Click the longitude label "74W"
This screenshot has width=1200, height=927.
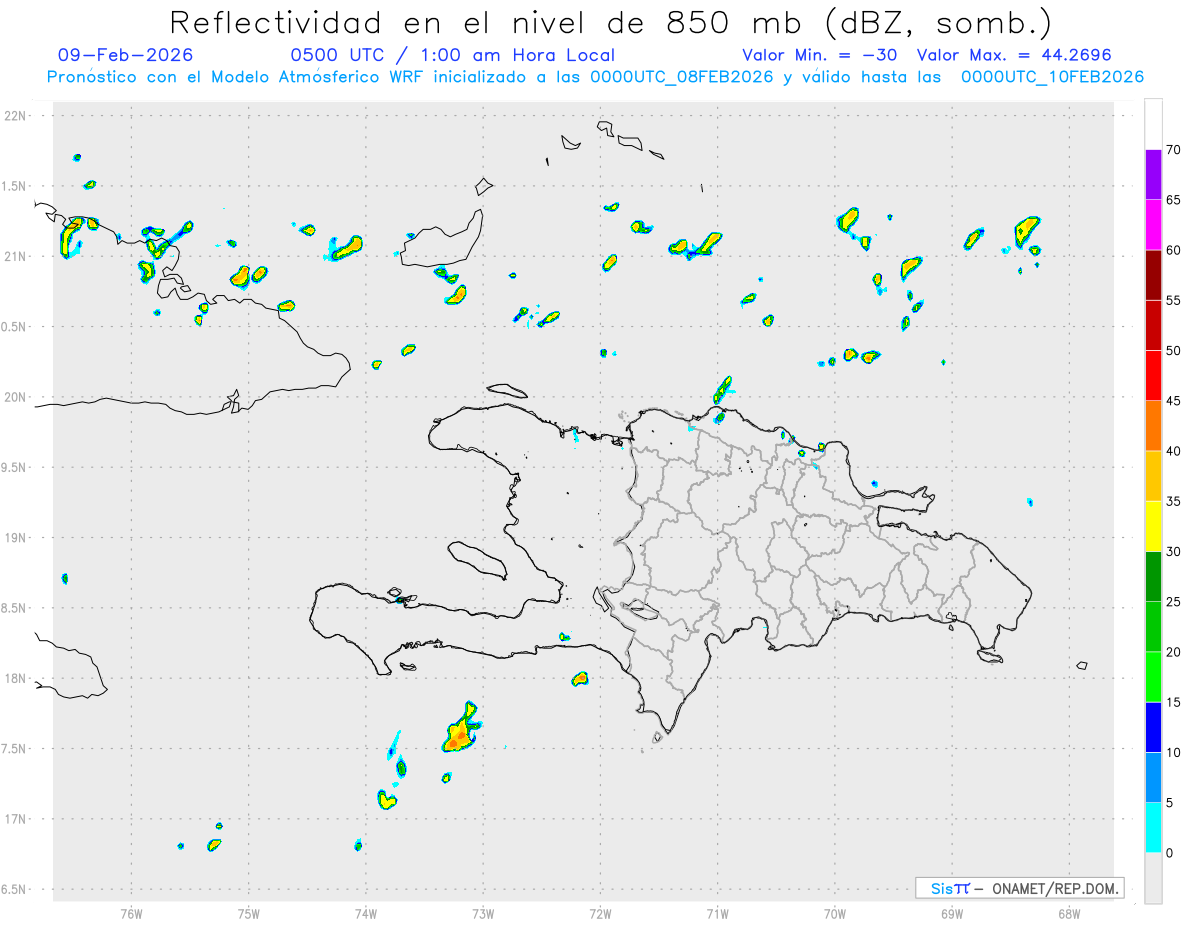tap(365, 913)
